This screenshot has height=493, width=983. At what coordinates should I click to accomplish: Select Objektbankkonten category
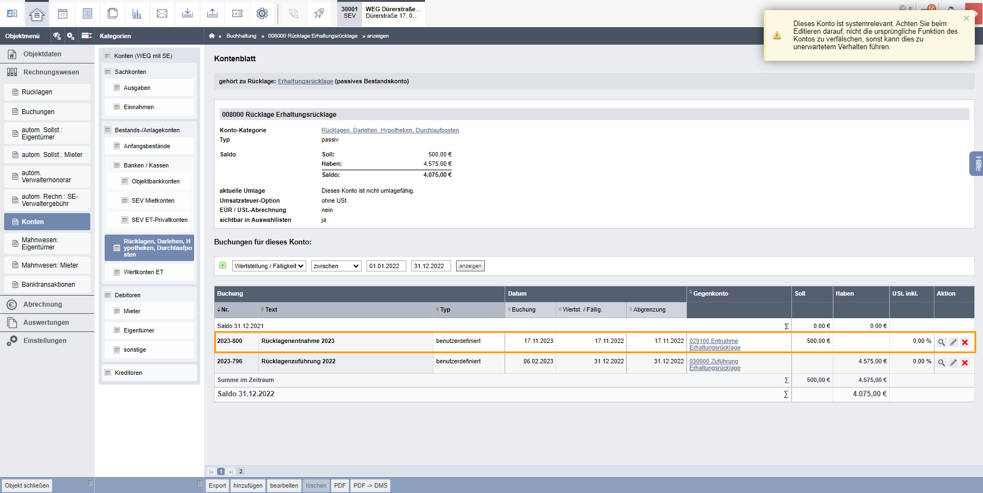pyautogui.click(x=149, y=181)
